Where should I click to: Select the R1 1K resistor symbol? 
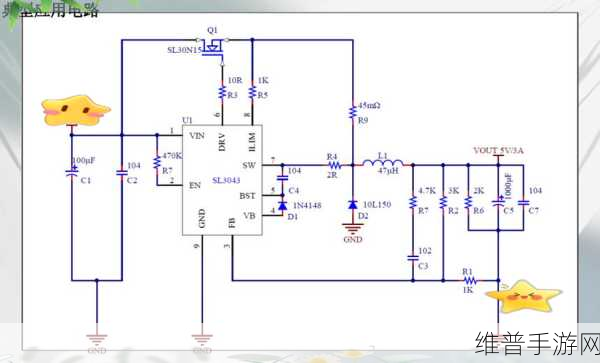pyautogui.click(x=470, y=281)
